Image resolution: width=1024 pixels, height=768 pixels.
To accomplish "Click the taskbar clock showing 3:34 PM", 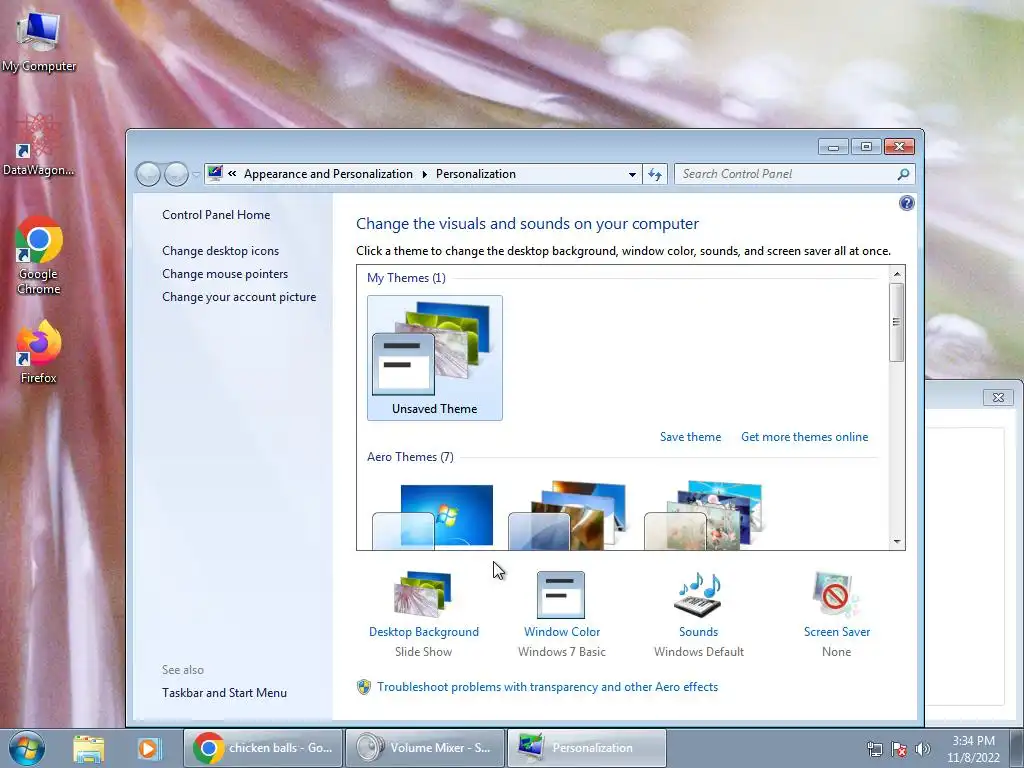I will pos(973,749).
